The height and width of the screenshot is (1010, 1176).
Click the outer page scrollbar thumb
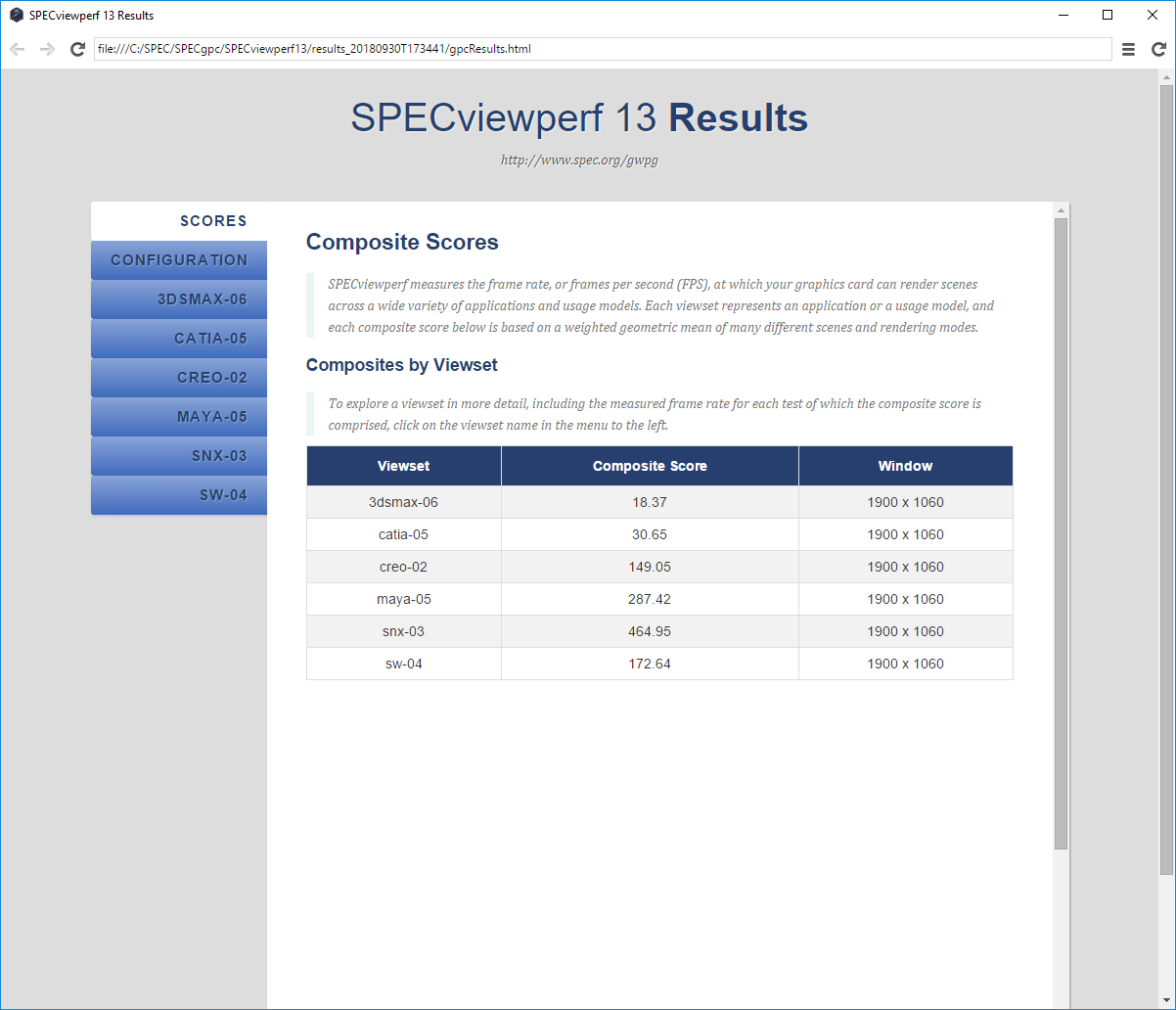tap(1166, 480)
